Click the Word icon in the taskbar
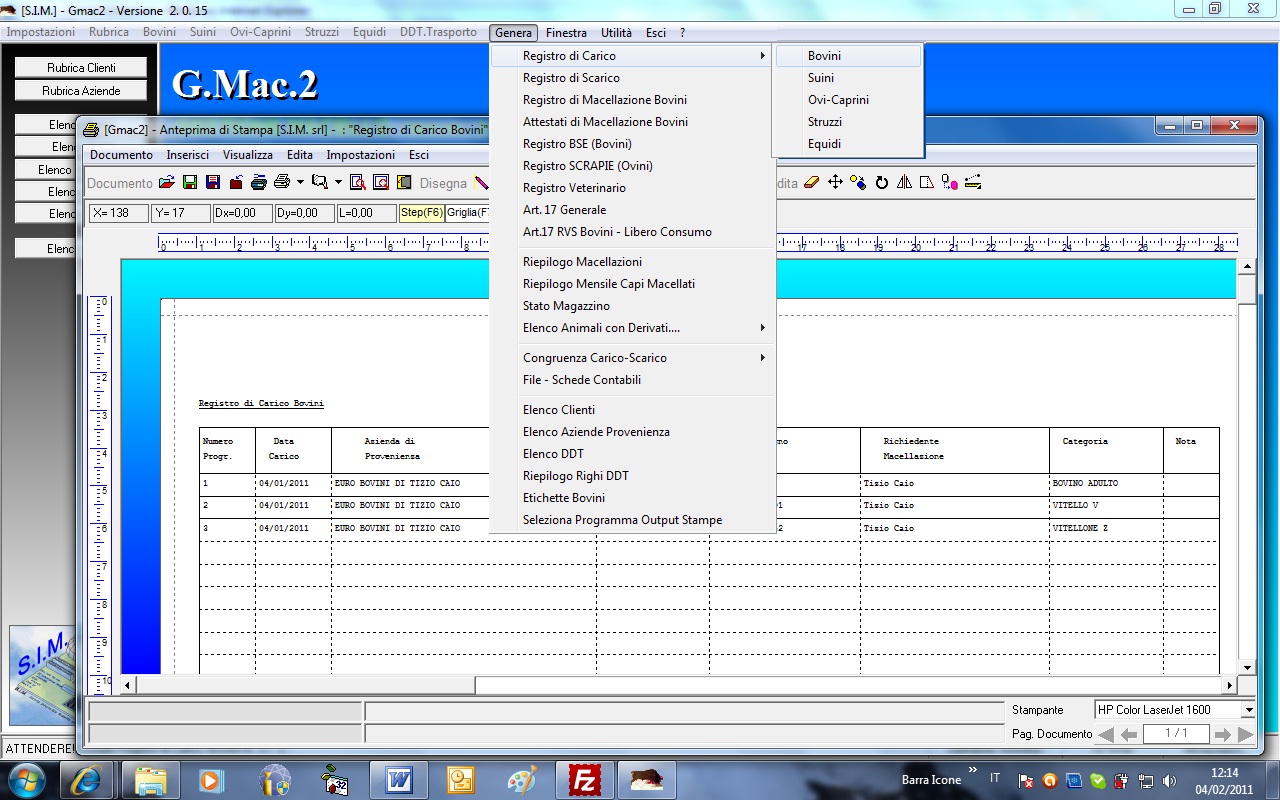 pyautogui.click(x=398, y=779)
